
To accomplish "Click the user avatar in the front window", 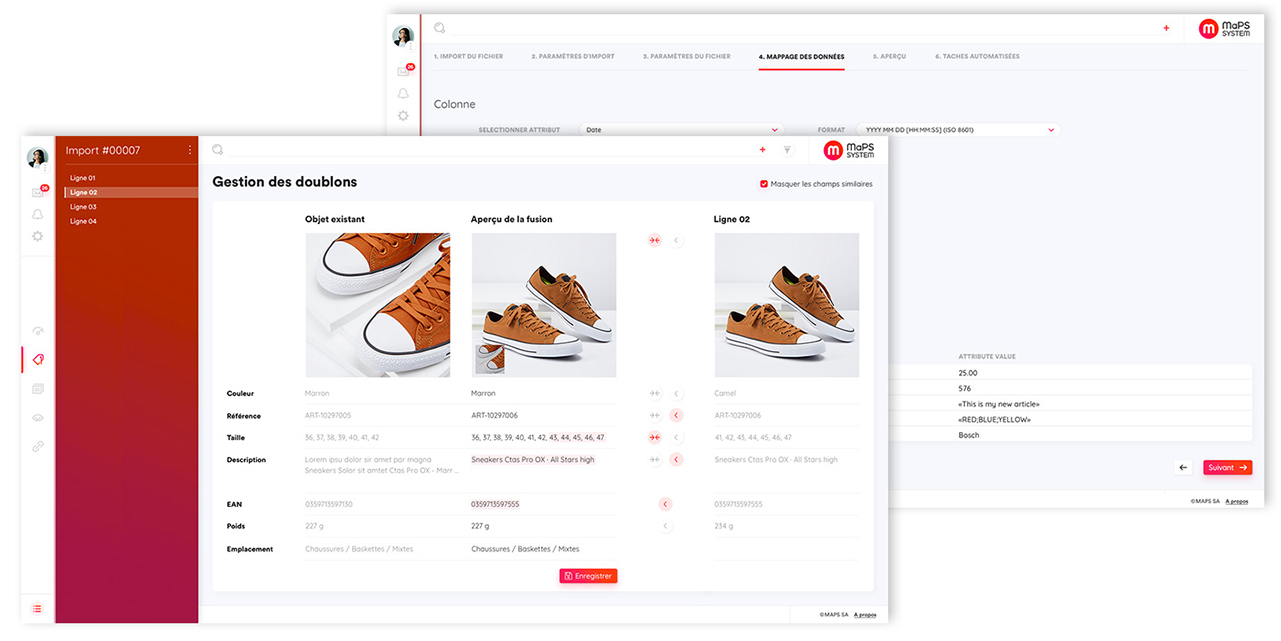I will point(38,158).
